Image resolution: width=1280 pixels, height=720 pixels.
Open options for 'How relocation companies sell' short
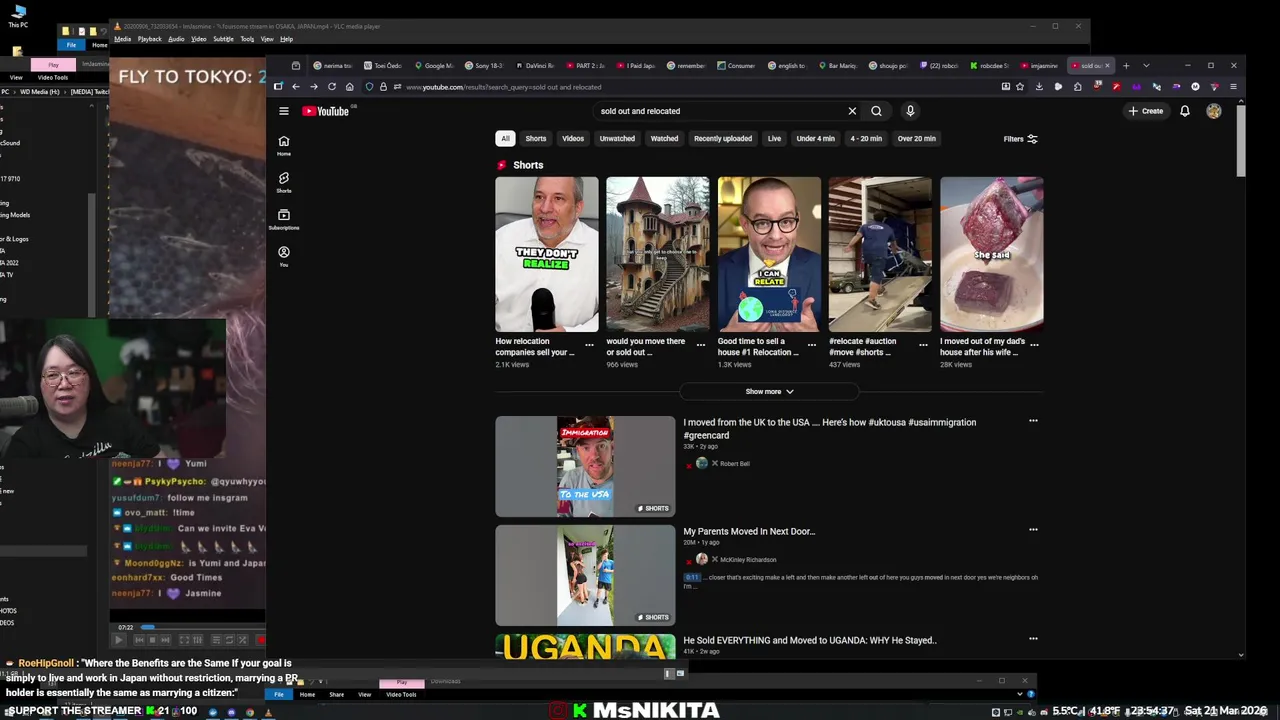[589, 345]
